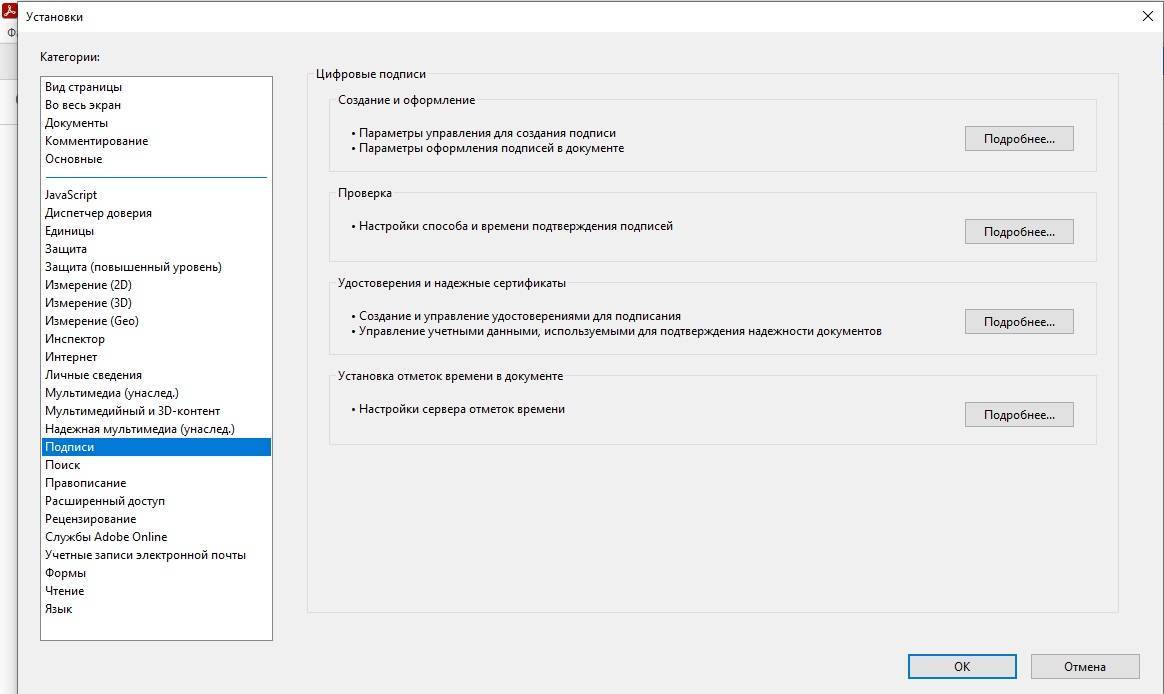The width and height of the screenshot is (1164, 694).
Task: Select Вид страницы category
Action: point(83,87)
